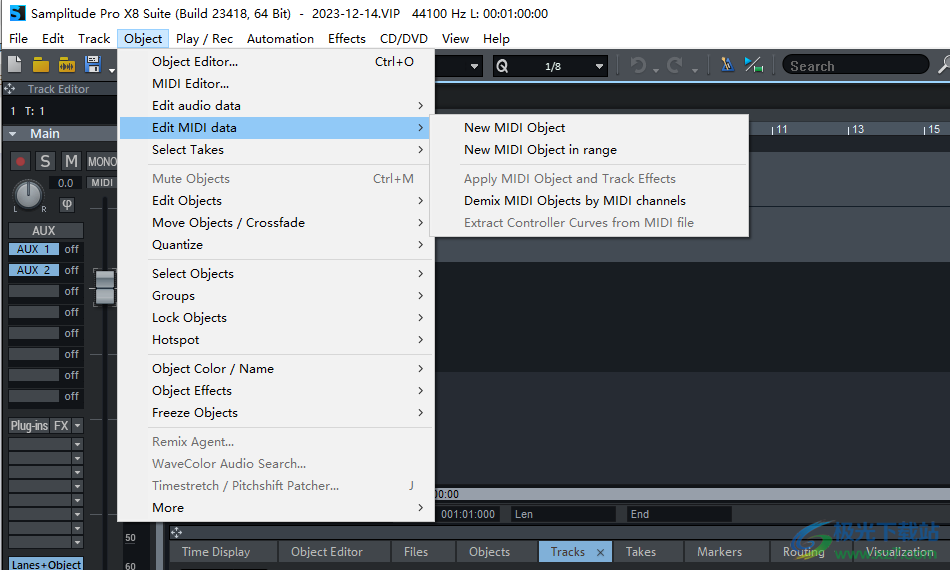950x570 pixels.
Task: Save project with the floppy disk icon
Action: [x=93, y=64]
